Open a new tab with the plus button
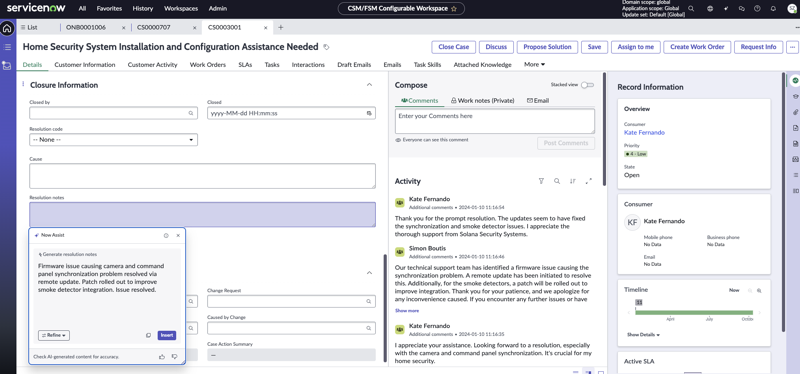 click(280, 28)
